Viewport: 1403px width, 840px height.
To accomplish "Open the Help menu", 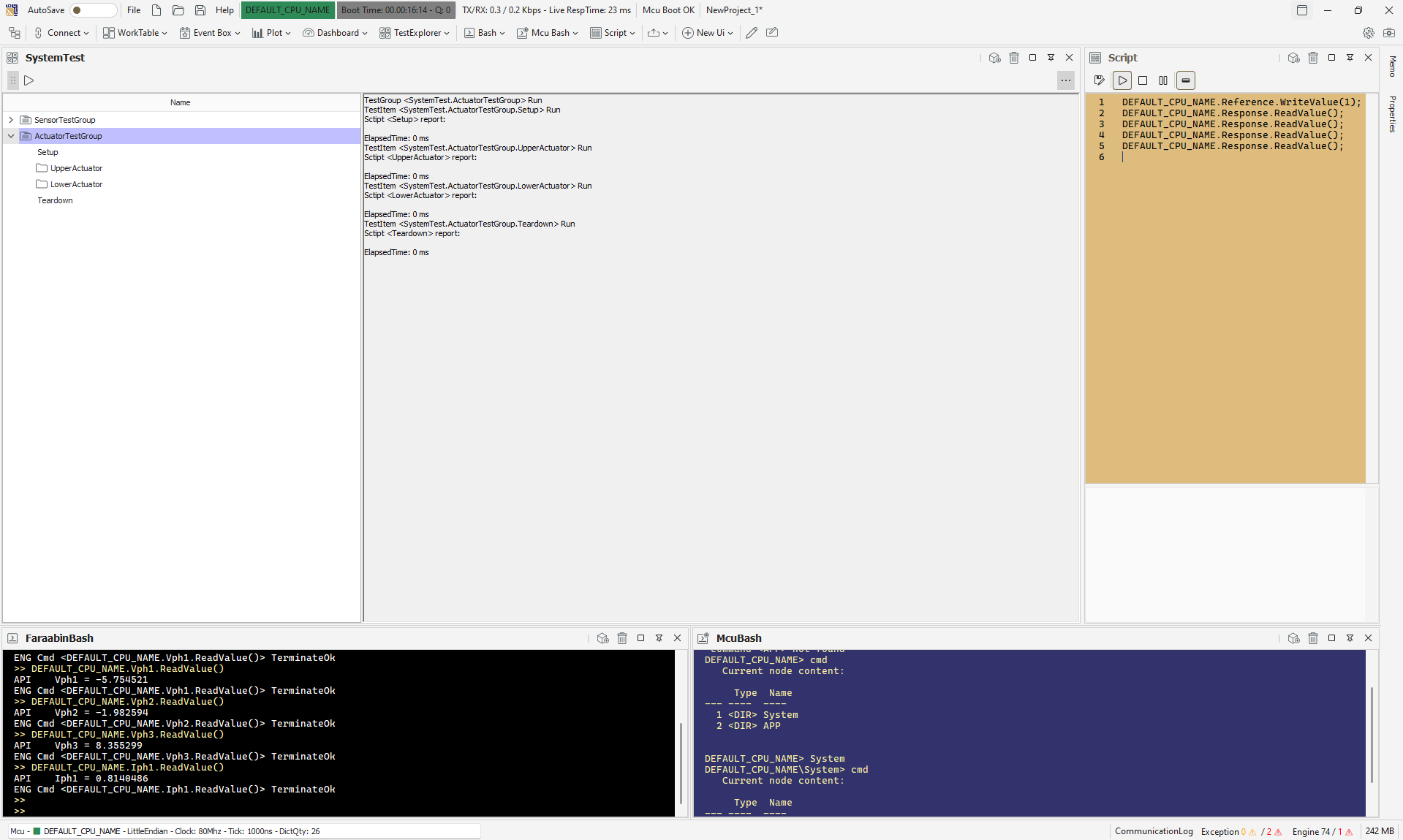I will [224, 10].
